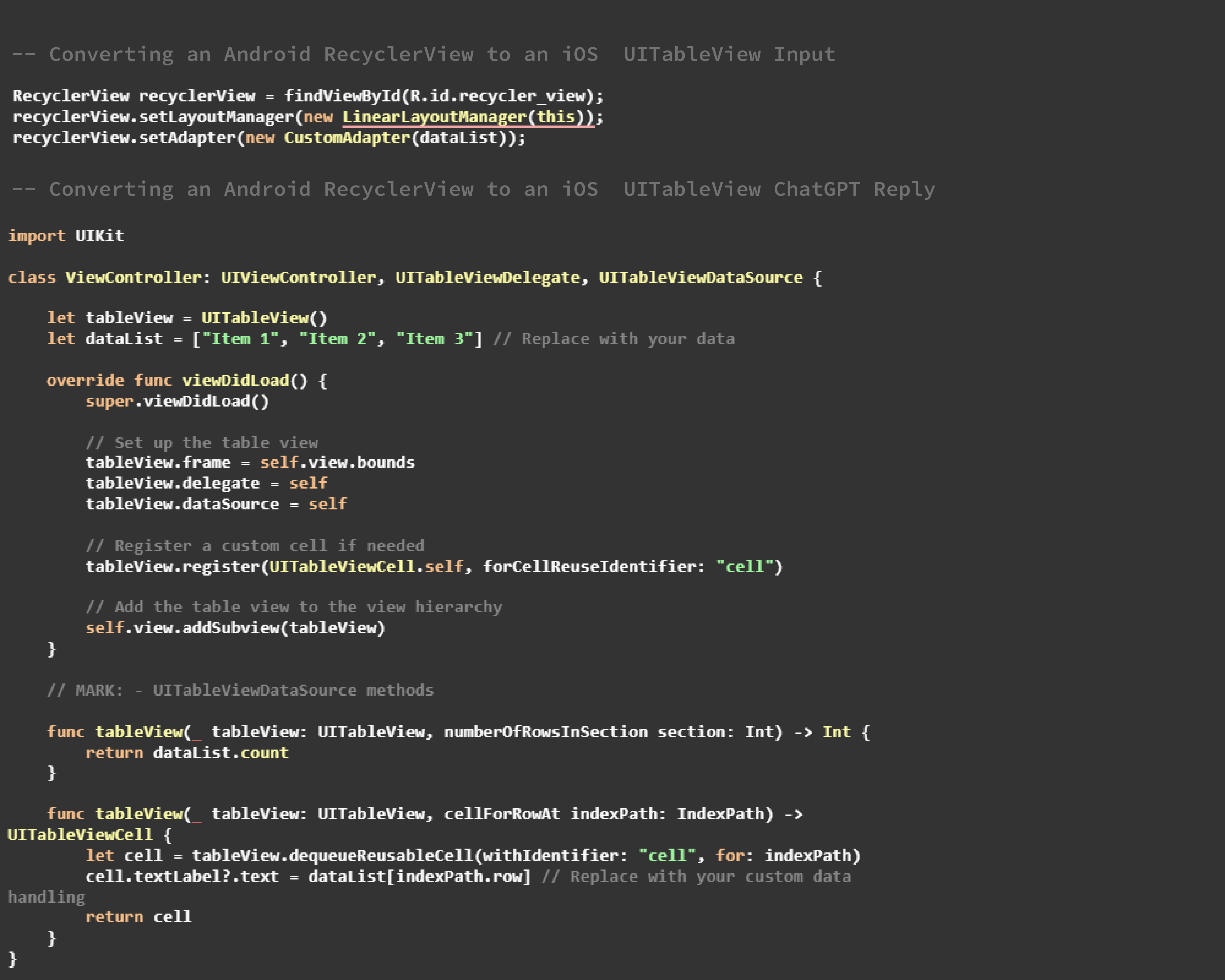Click the 'super.viewDidLoad()' call
This screenshot has height=980, width=1225.
(x=177, y=401)
